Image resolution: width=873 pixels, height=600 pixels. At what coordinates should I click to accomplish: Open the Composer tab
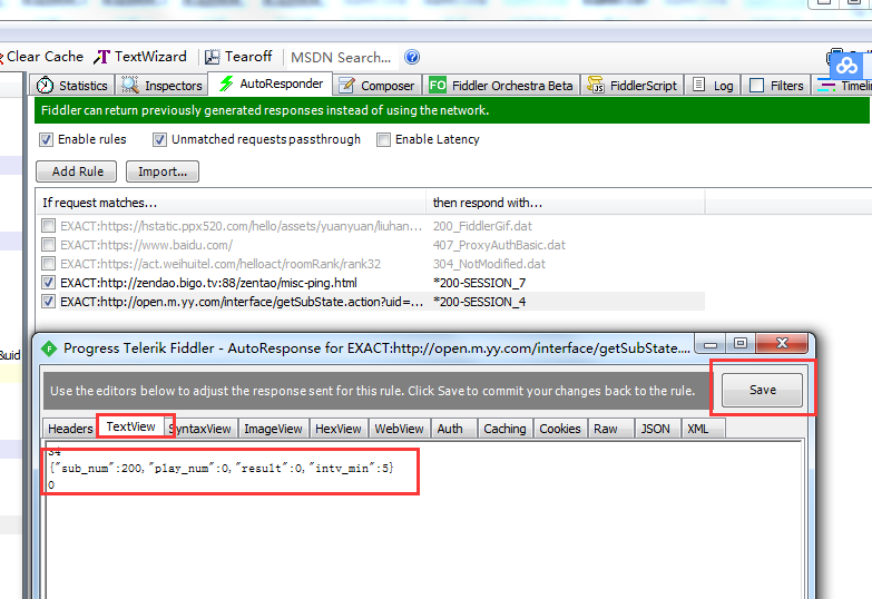tap(377, 85)
